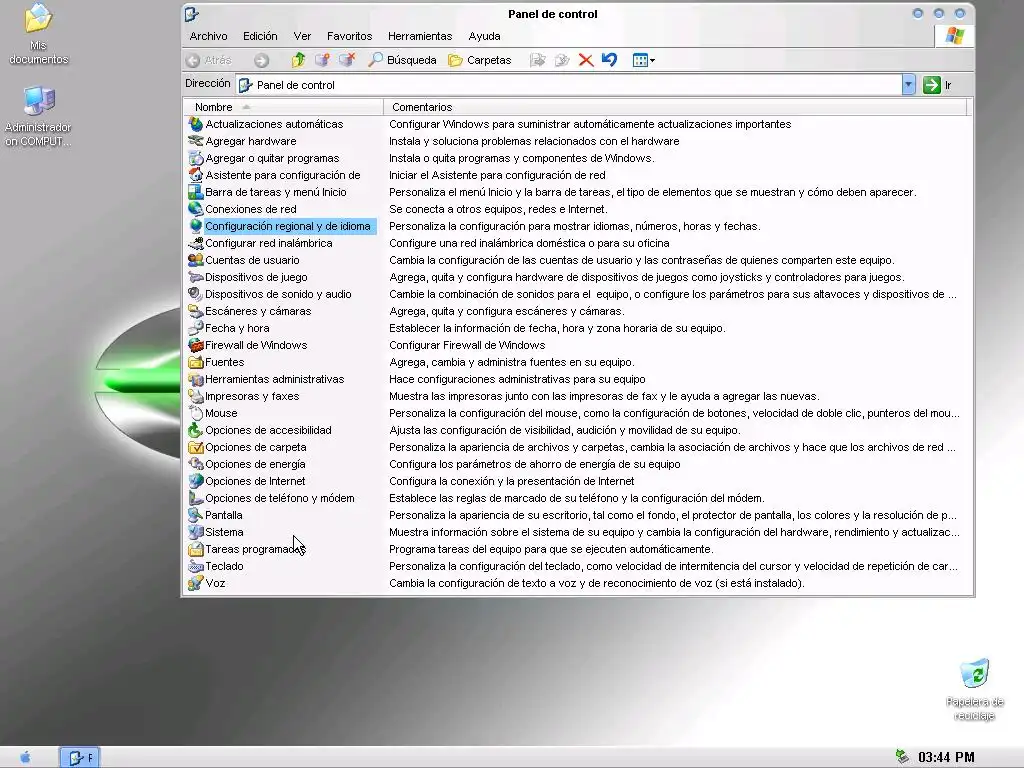
Task: Click the Disconnect network drive icon
Action: pyautogui.click(x=347, y=60)
